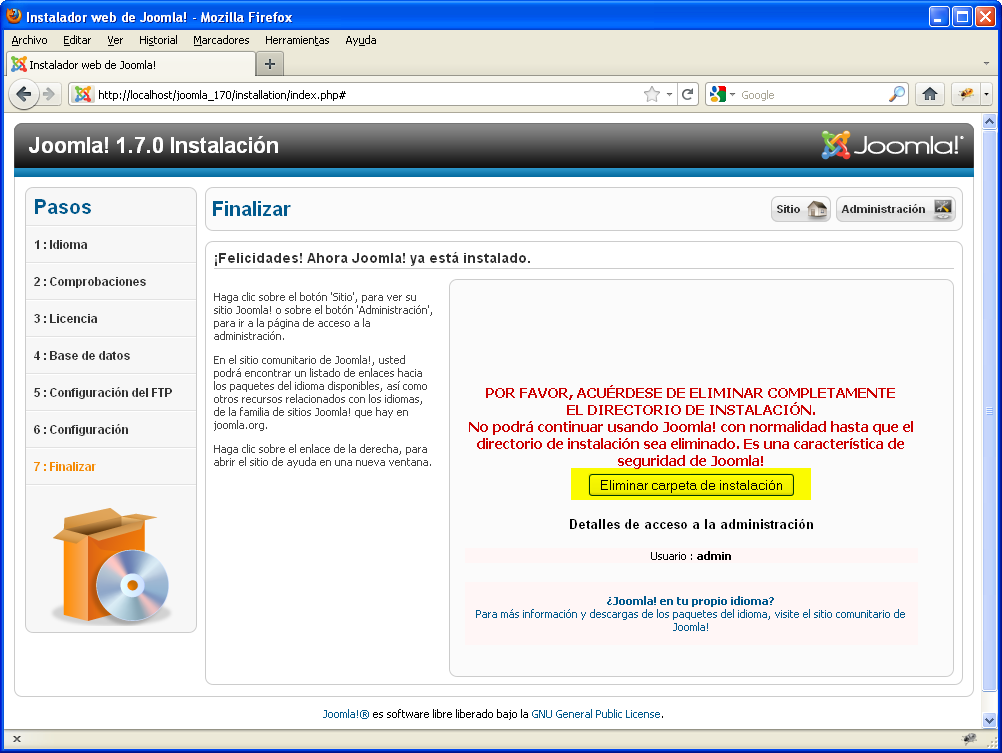Click the Administración button
The width and height of the screenshot is (1002, 753).
point(896,209)
